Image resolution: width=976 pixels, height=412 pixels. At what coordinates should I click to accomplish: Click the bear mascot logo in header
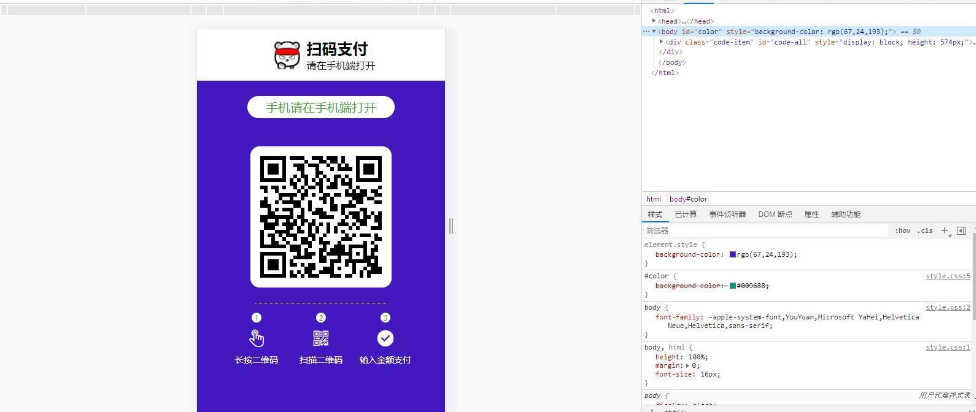click(287, 55)
